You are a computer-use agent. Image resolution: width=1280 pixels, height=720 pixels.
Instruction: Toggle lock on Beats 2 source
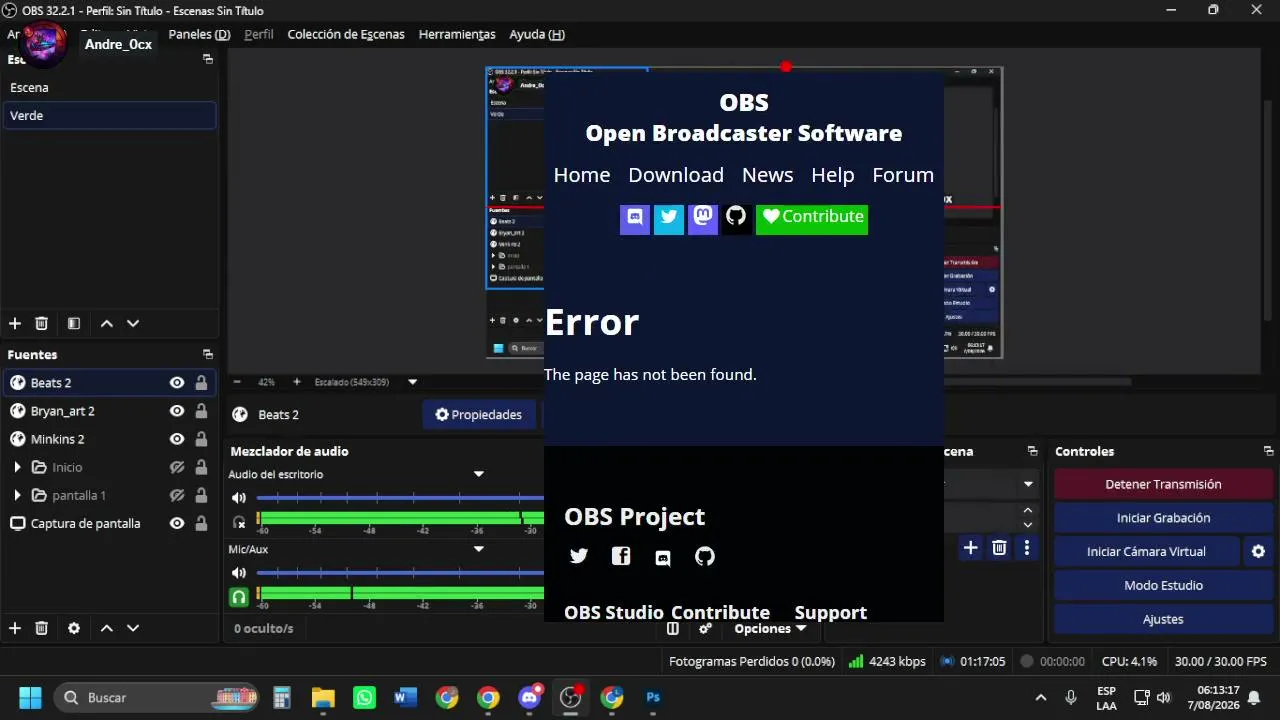click(201, 383)
